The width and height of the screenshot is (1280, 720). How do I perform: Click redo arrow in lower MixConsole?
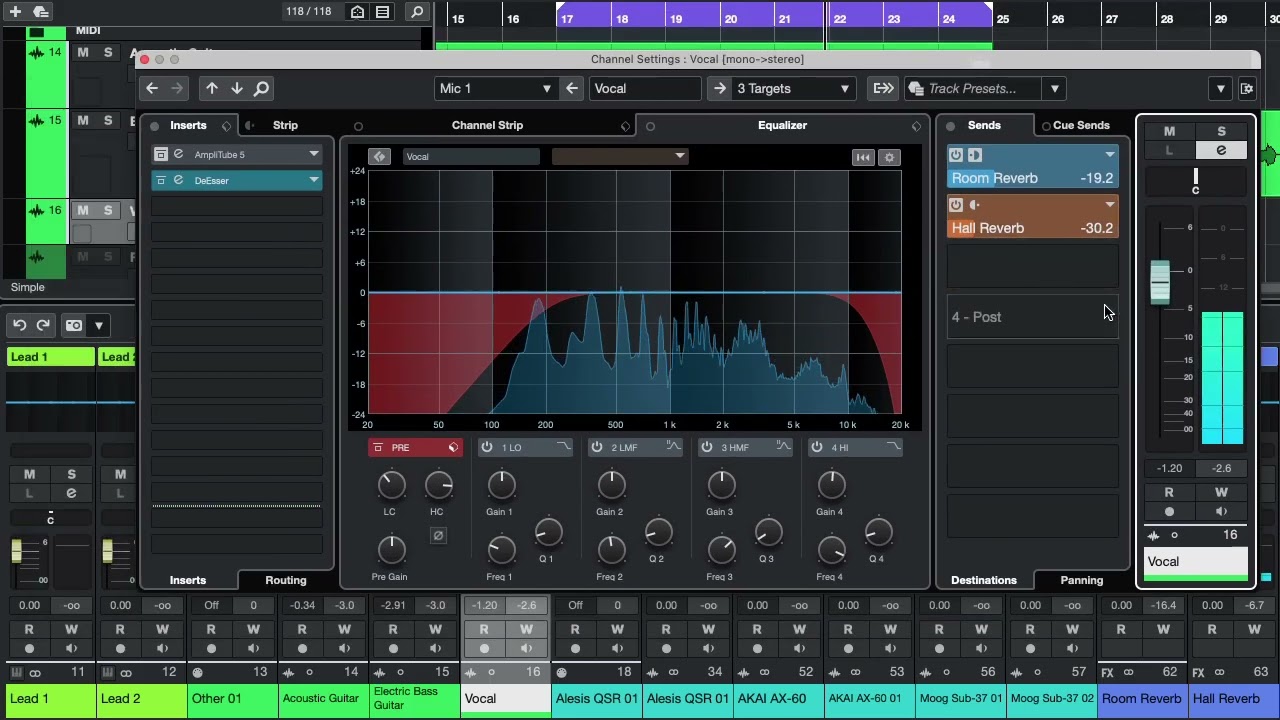coord(43,325)
